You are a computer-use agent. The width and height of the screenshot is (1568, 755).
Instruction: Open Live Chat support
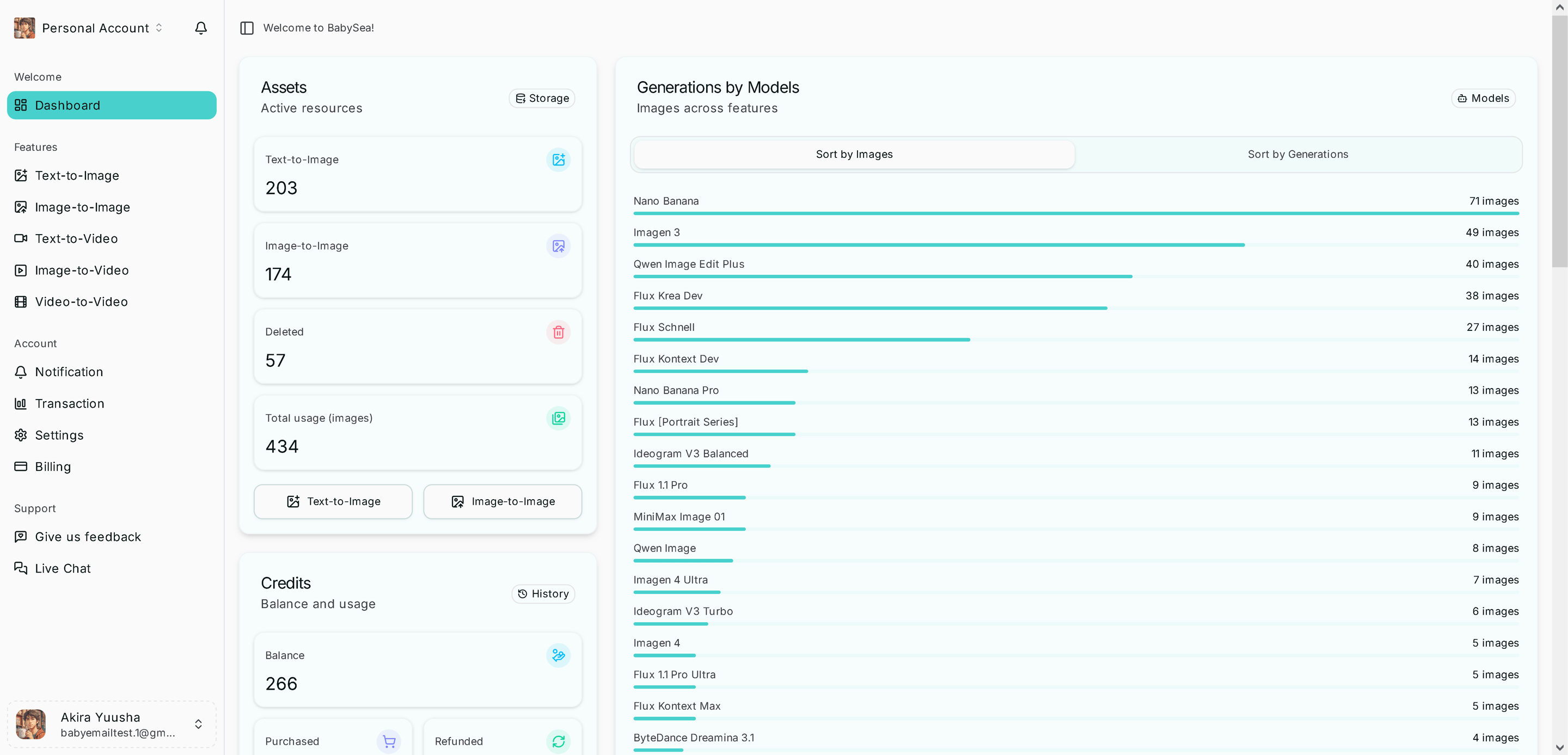(62, 568)
